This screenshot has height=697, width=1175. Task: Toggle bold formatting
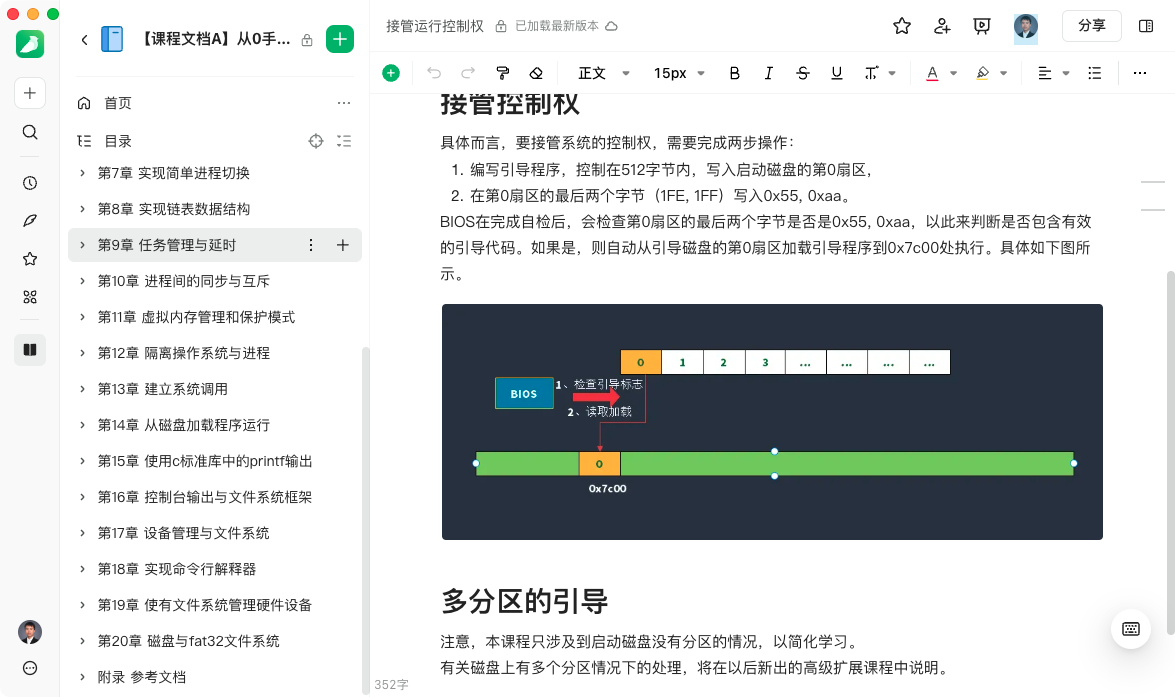point(735,73)
